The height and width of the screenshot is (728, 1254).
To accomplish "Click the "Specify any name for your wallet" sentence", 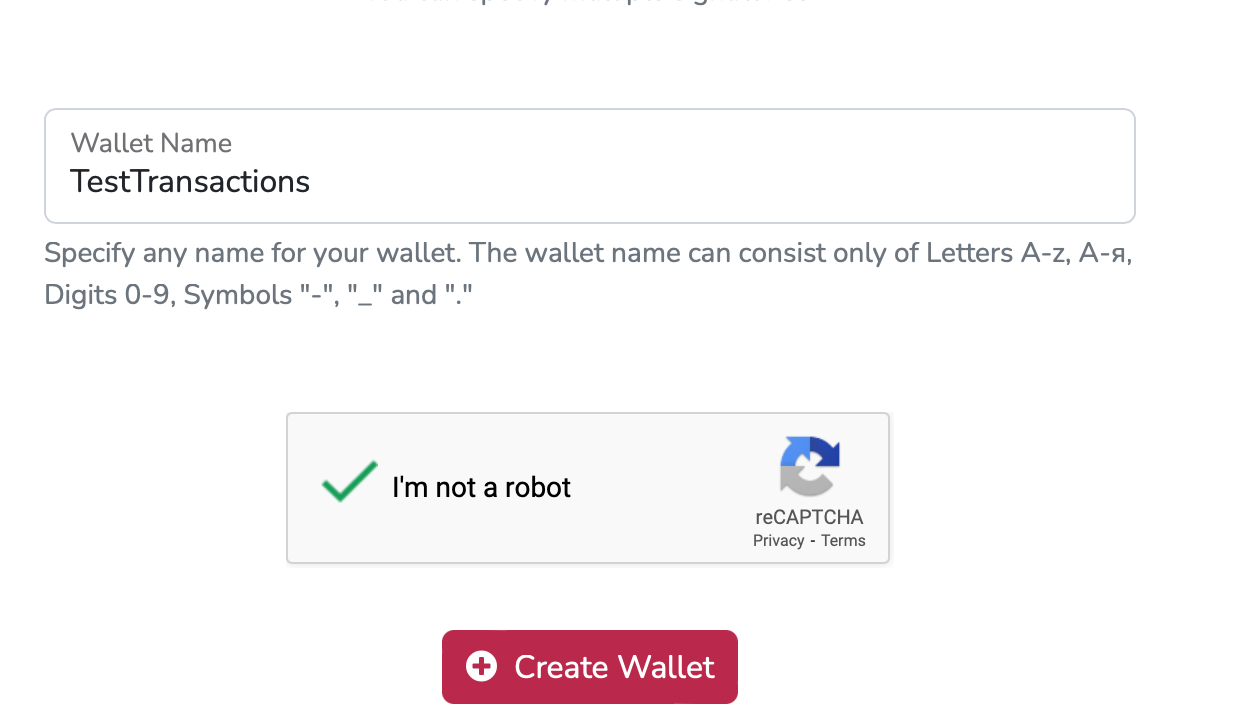I will click(252, 253).
